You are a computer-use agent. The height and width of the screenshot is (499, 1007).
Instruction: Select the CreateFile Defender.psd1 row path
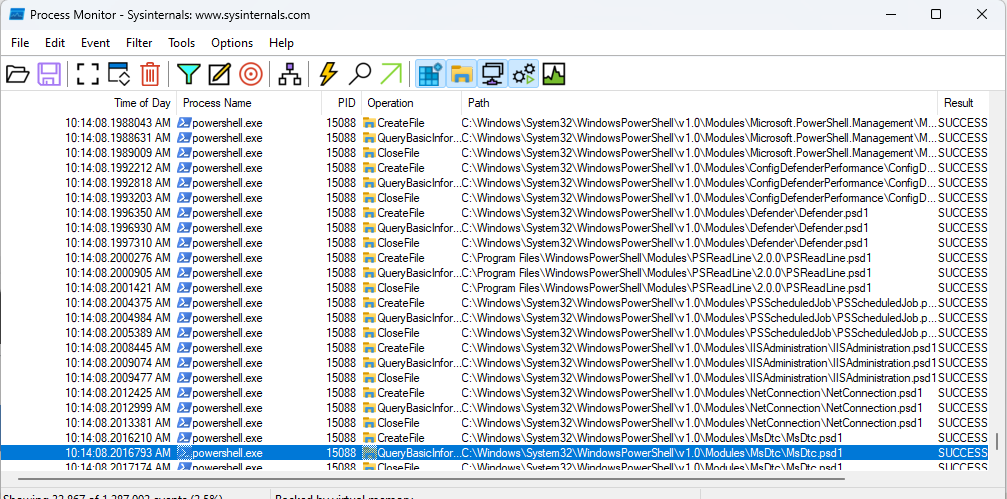coord(665,213)
